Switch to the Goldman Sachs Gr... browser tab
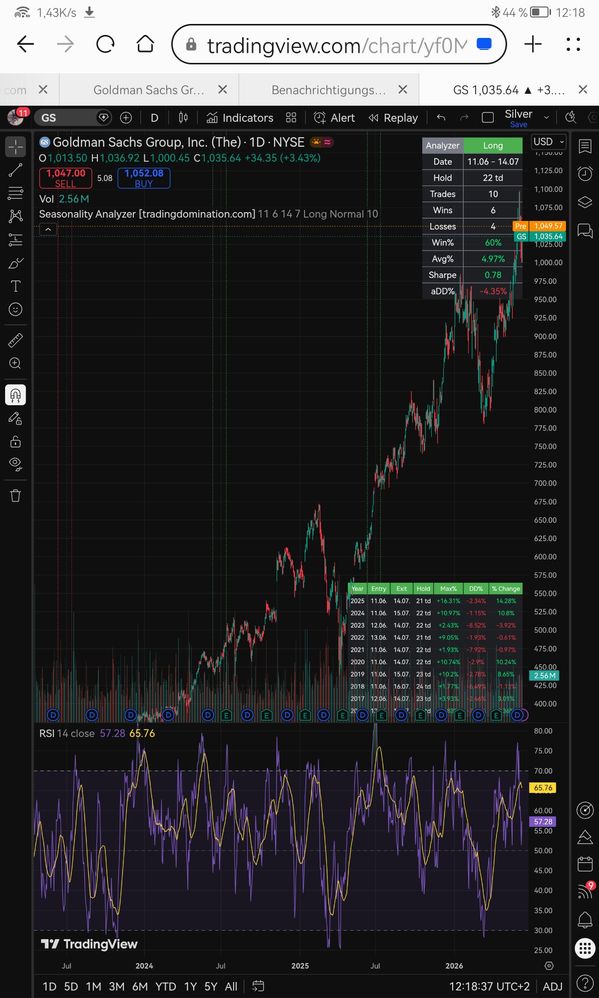Screen dimensions: 599x998 point(148,90)
